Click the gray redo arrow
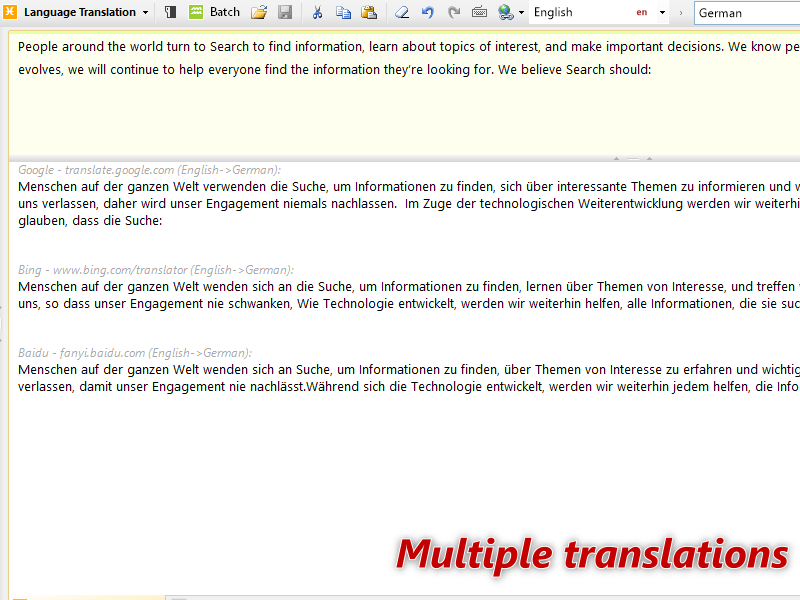The height and width of the screenshot is (600, 800). pos(454,12)
